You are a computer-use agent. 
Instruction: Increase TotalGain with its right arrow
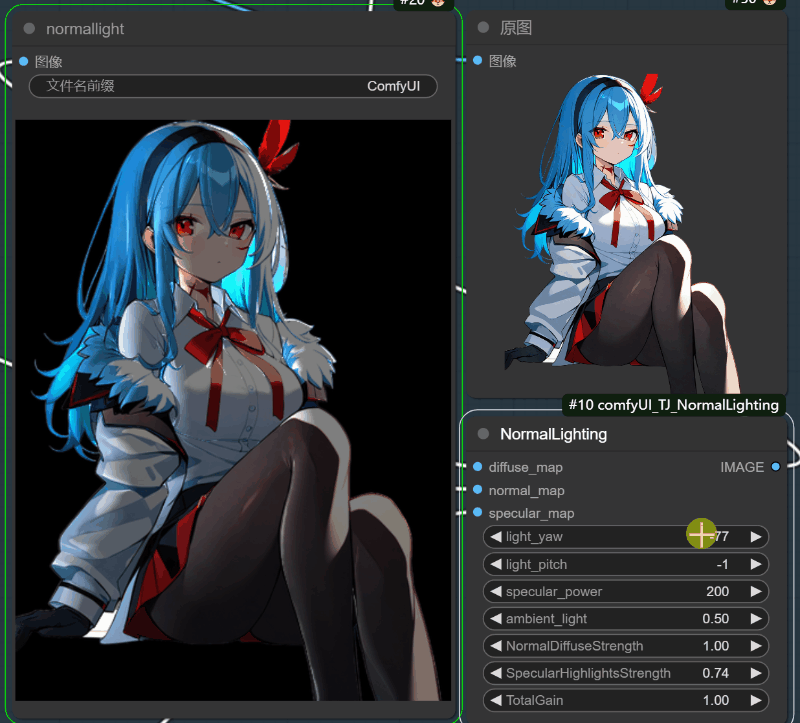[756, 700]
